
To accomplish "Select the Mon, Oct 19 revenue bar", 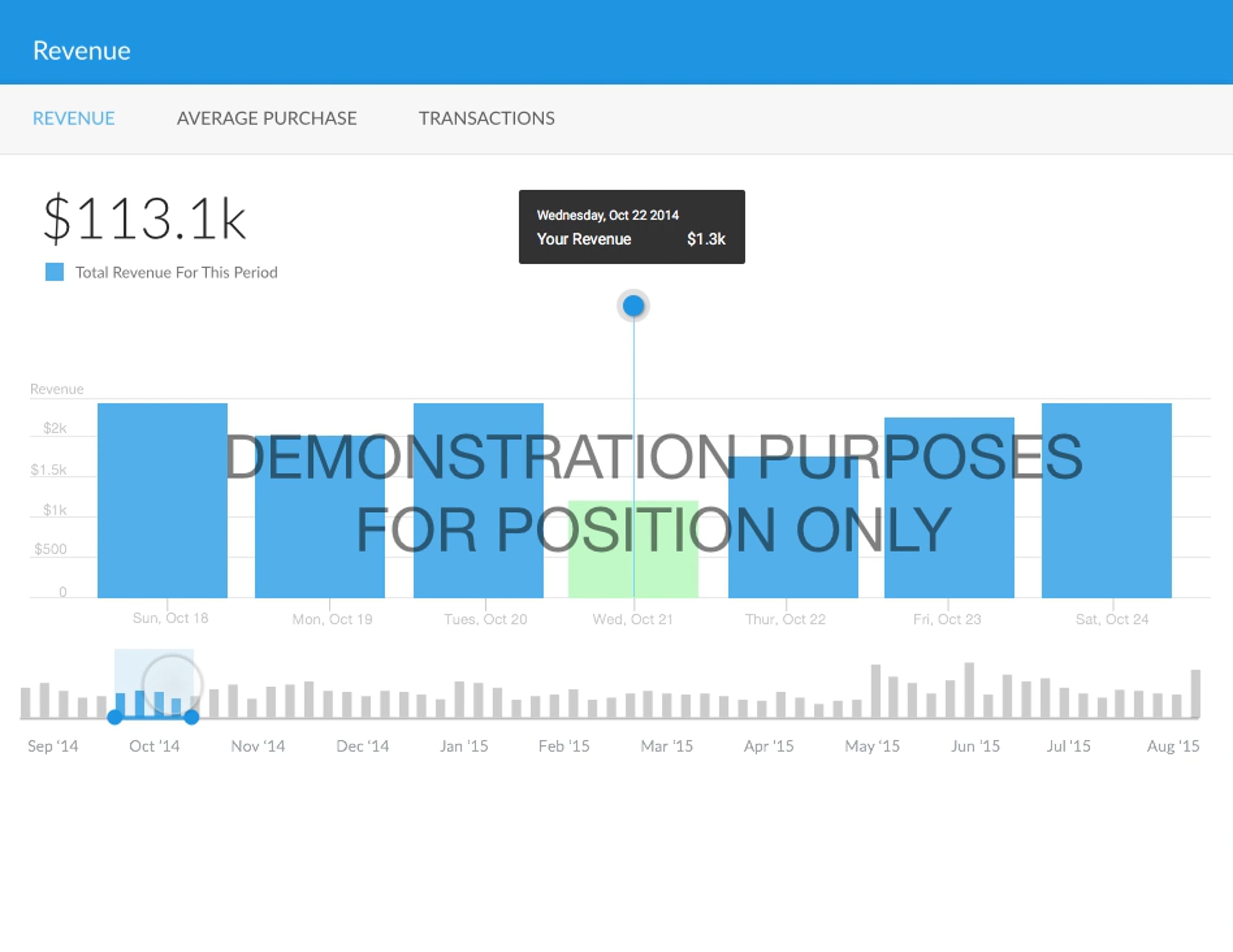I will coord(320,517).
